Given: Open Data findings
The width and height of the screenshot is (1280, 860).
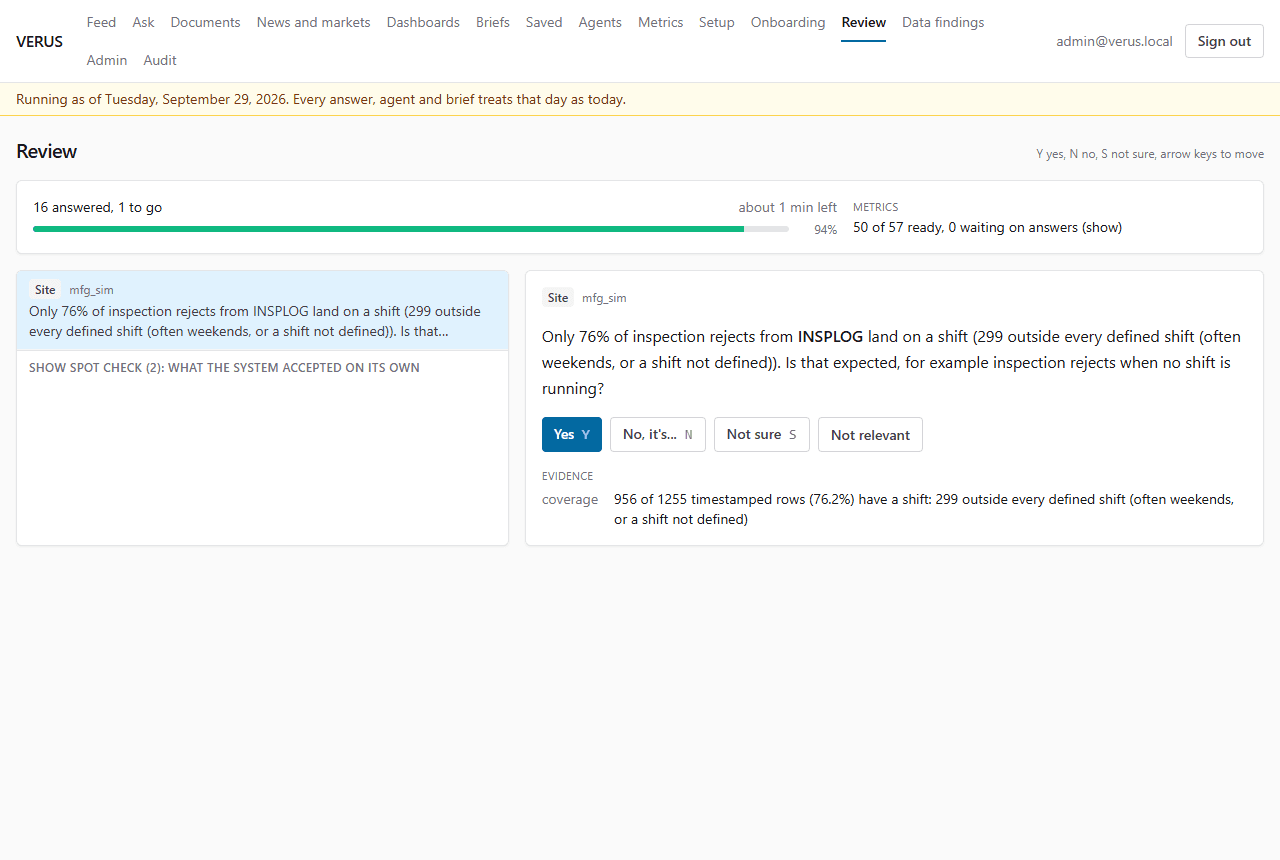Looking at the screenshot, I should pyautogui.click(x=943, y=22).
